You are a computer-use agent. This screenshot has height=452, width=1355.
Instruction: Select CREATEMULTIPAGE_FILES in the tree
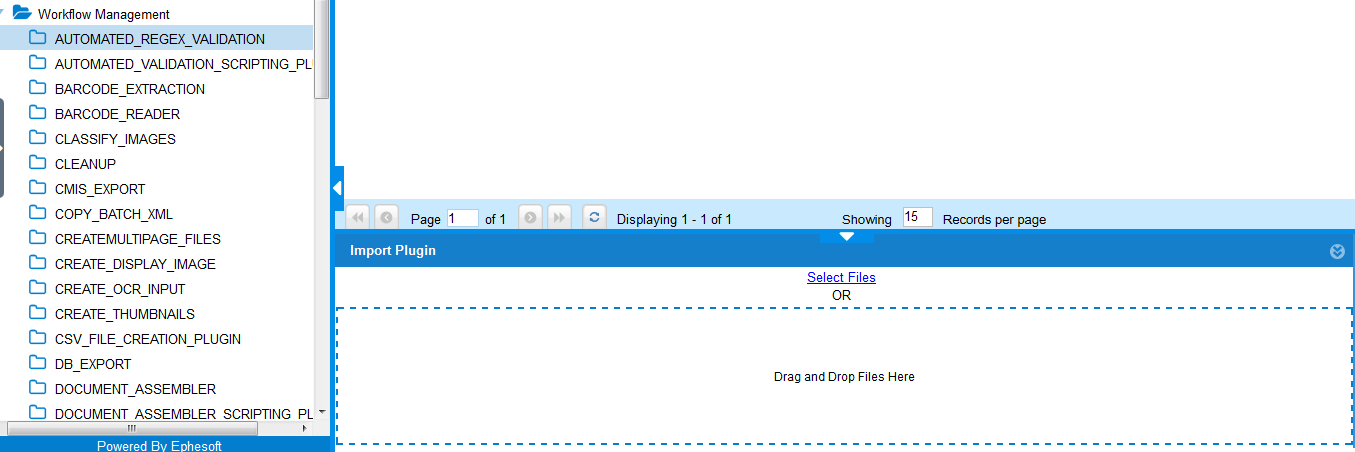[x=157, y=239]
